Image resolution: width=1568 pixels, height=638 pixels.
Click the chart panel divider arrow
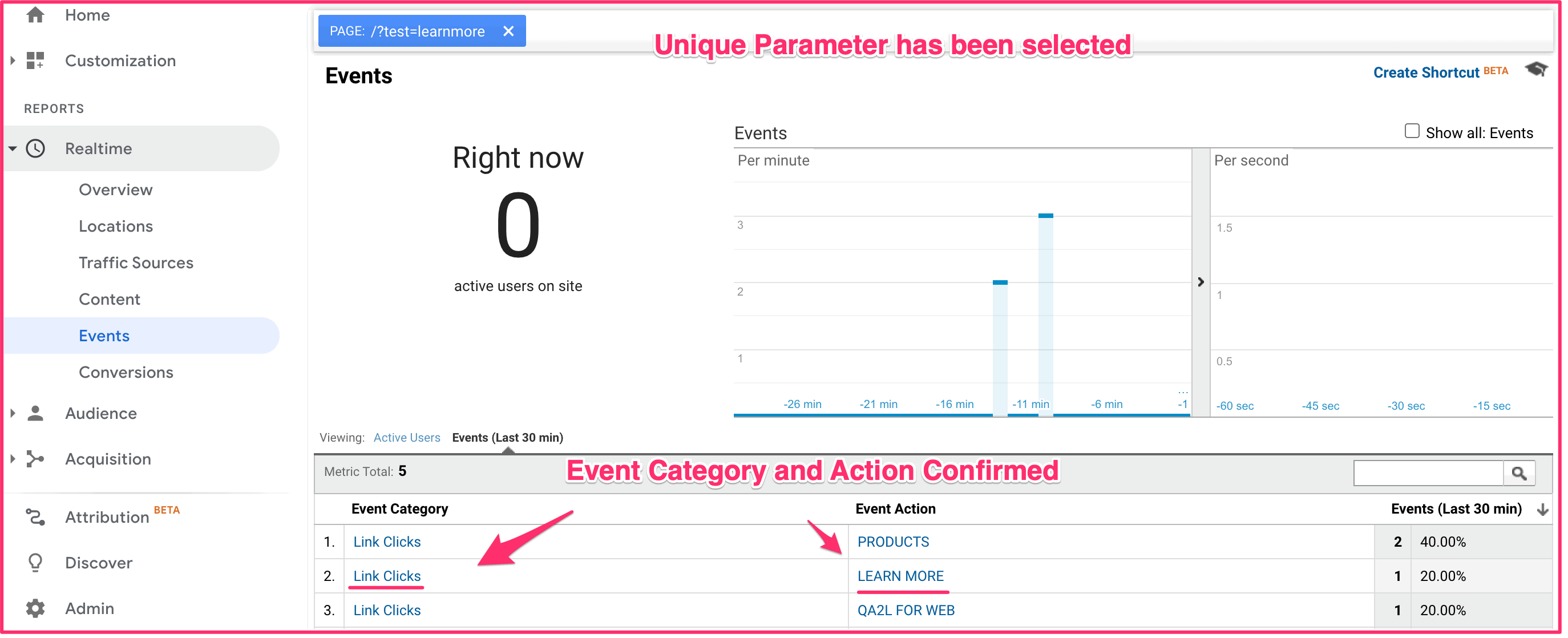1201,282
